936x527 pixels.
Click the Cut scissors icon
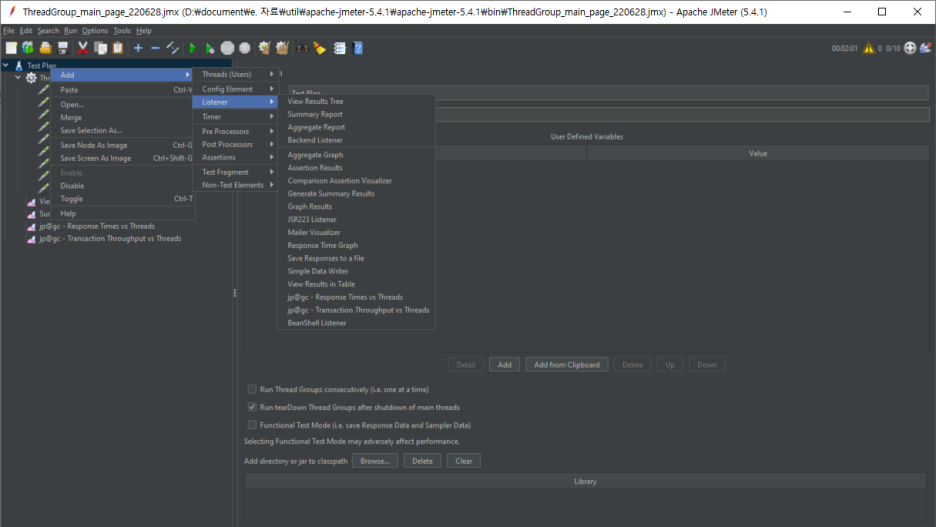pyautogui.click(x=83, y=48)
